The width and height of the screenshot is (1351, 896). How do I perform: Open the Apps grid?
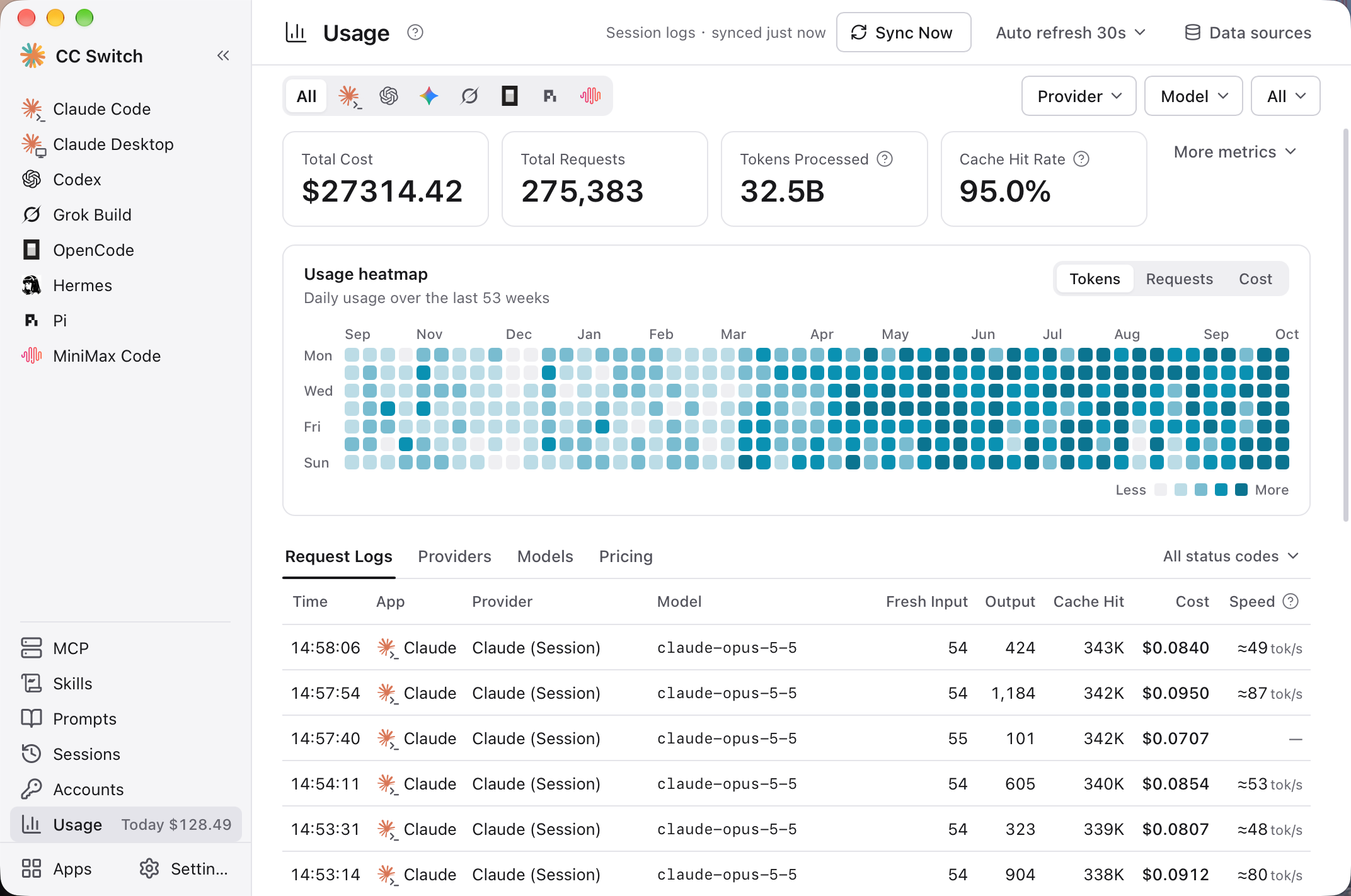[57, 869]
